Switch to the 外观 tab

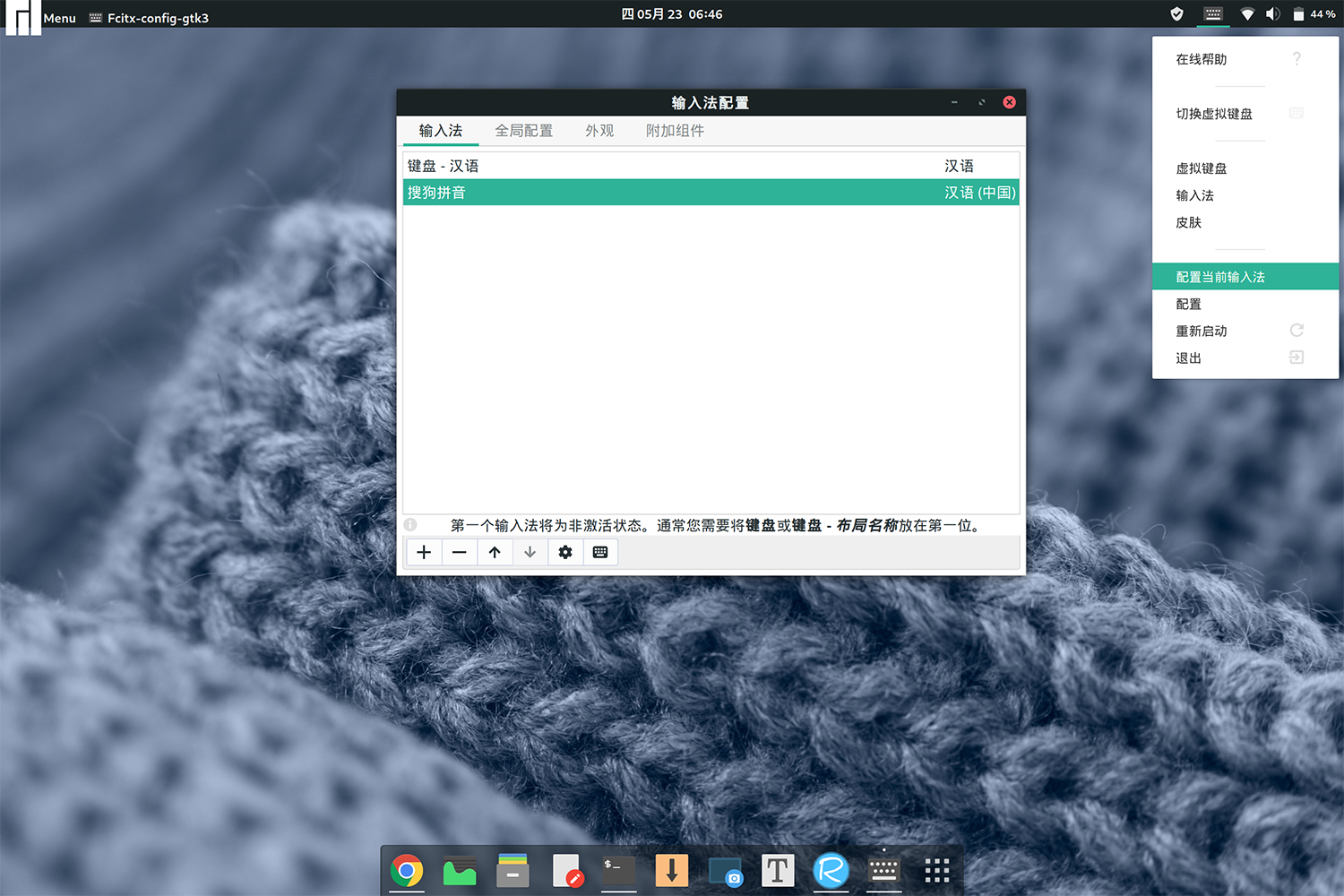tap(599, 131)
